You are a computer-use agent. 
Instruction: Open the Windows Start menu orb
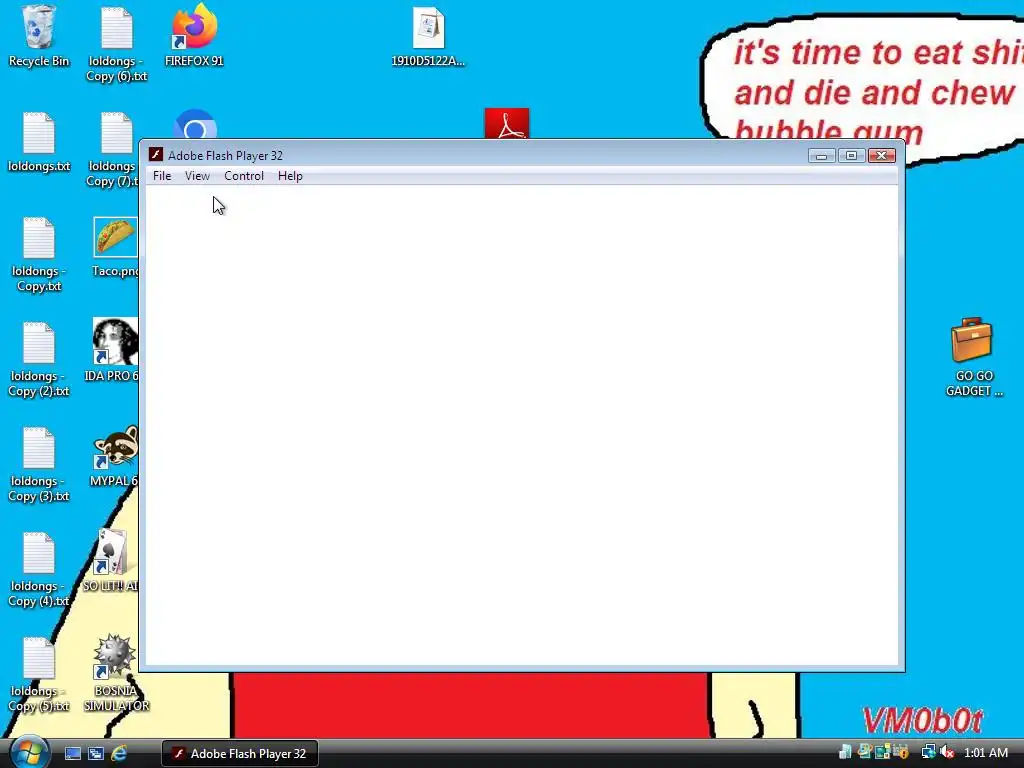(29, 752)
